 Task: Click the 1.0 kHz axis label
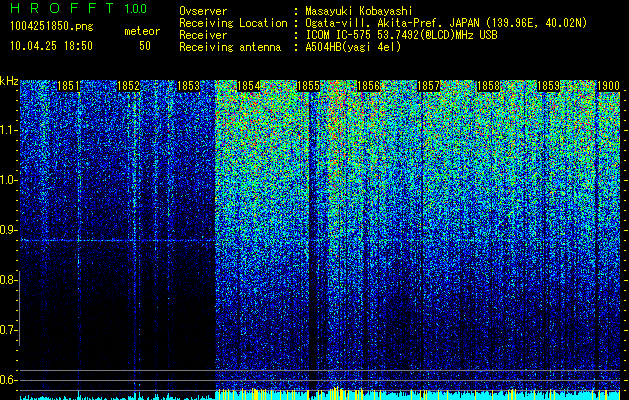[x=8, y=180]
